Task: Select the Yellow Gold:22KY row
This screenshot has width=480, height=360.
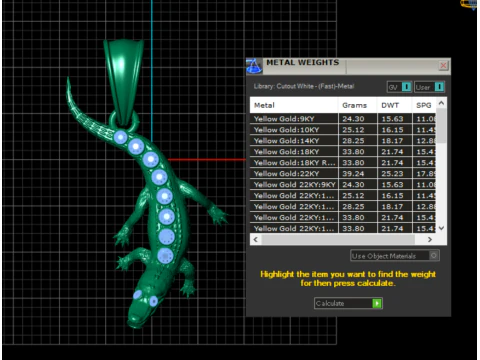Action: click(343, 174)
